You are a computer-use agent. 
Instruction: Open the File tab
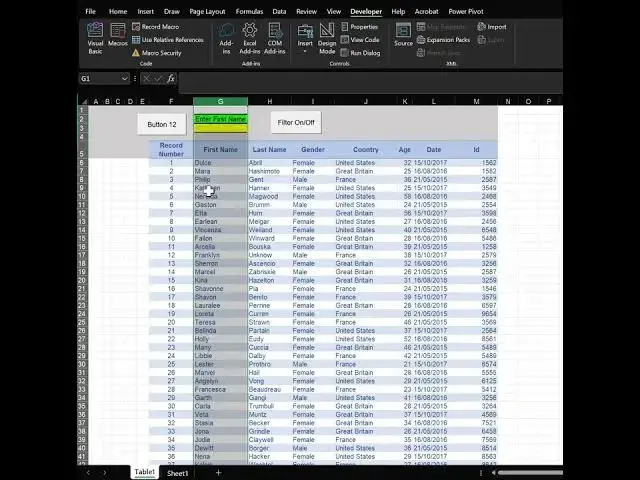(91, 11)
